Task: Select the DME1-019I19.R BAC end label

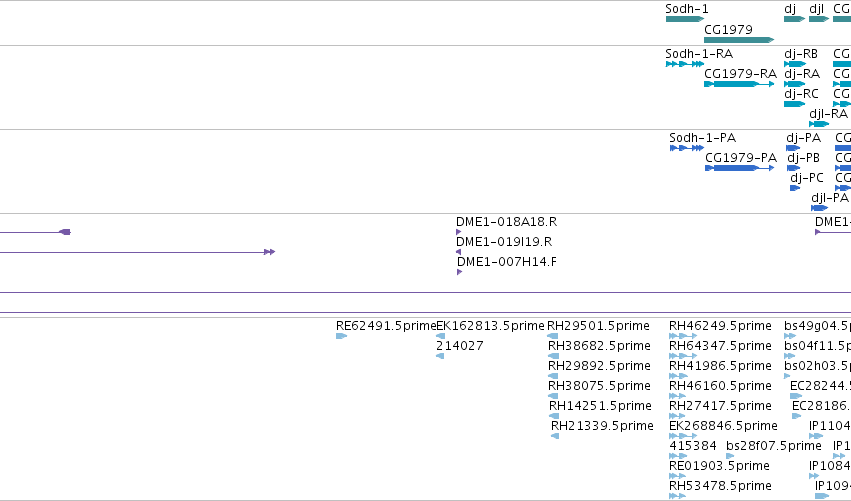Action: [x=504, y=242]
